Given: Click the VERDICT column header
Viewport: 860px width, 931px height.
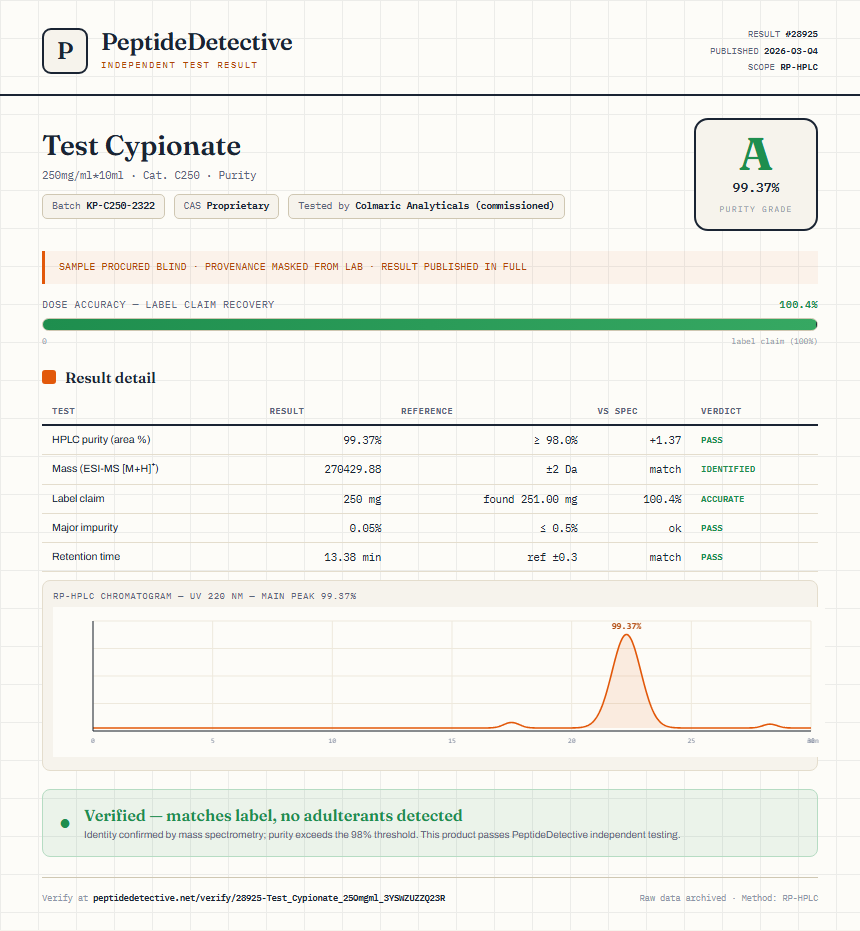Looking at the screenshot, I should pyautogui.click(x=721, y=411).
